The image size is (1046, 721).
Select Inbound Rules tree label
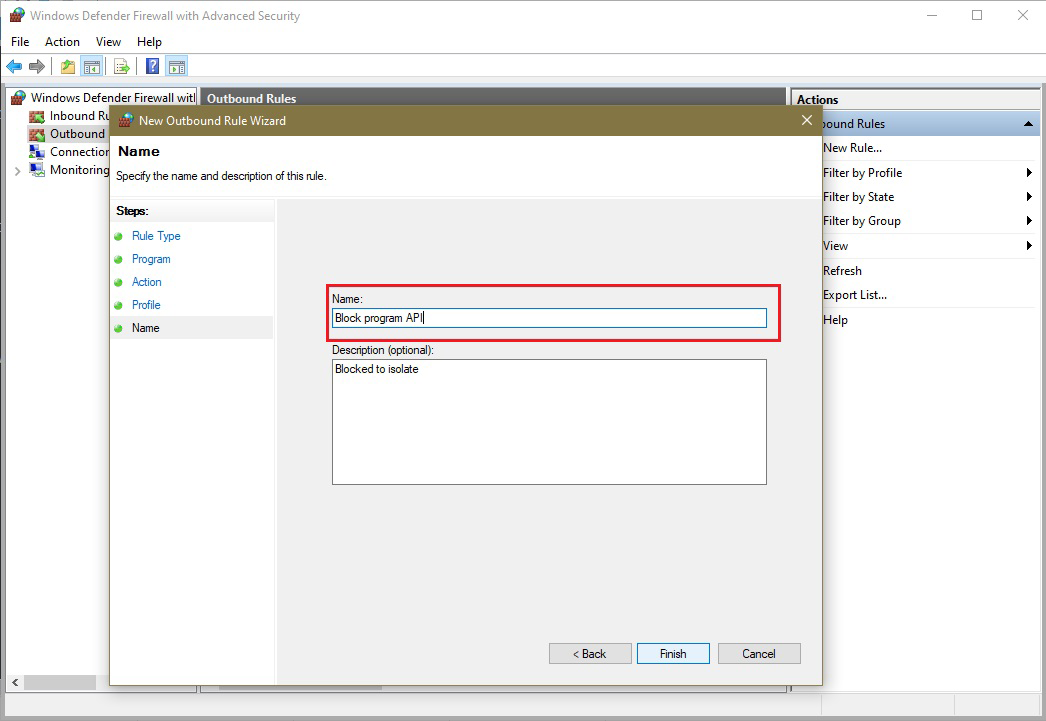[x=79, y=116]
